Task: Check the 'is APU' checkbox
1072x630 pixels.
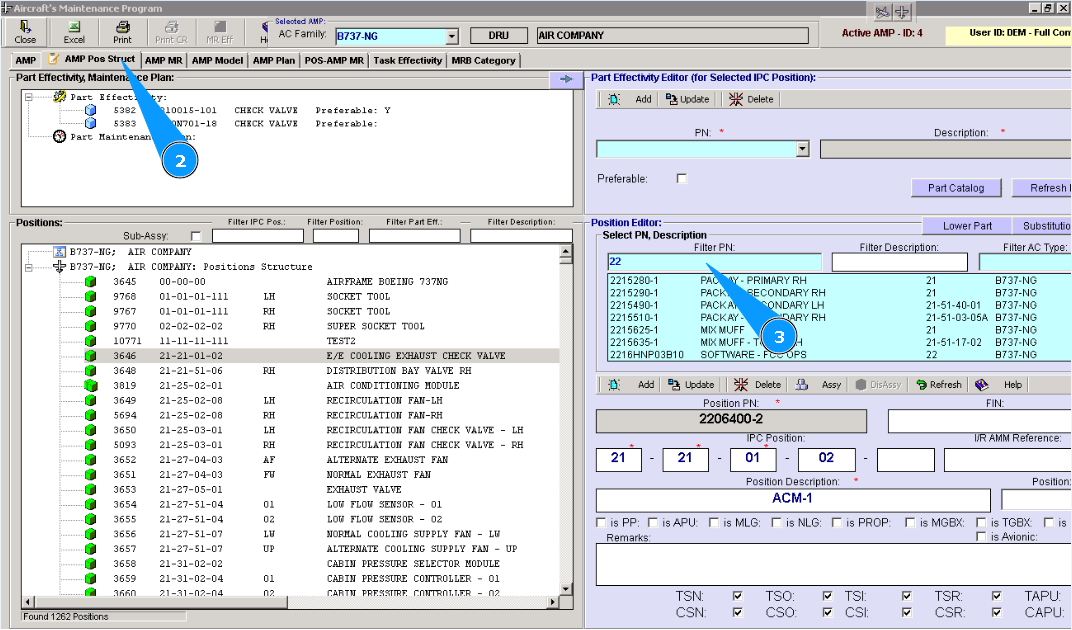Action: click(x=653, y=522)
